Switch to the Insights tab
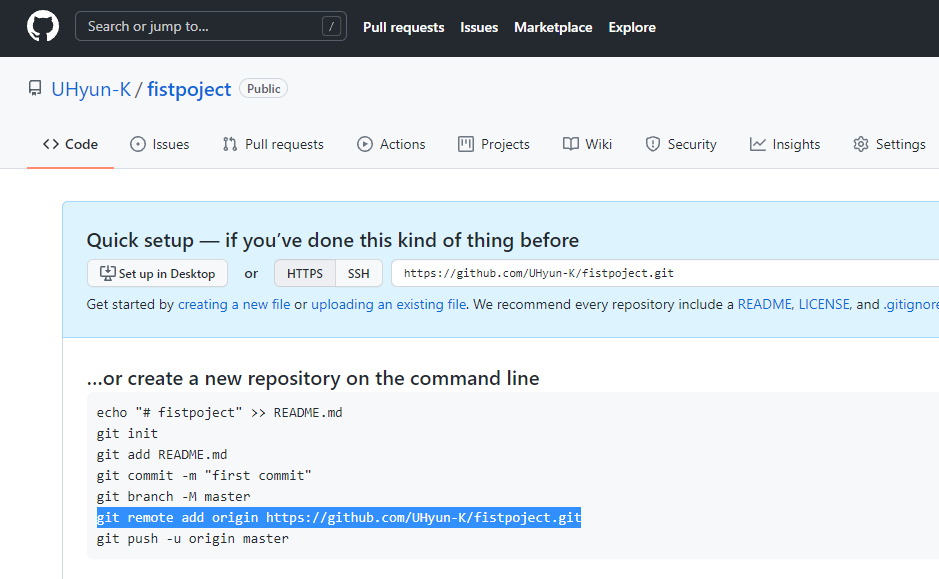This screenshot has height=579, width=939. (784, 144)
